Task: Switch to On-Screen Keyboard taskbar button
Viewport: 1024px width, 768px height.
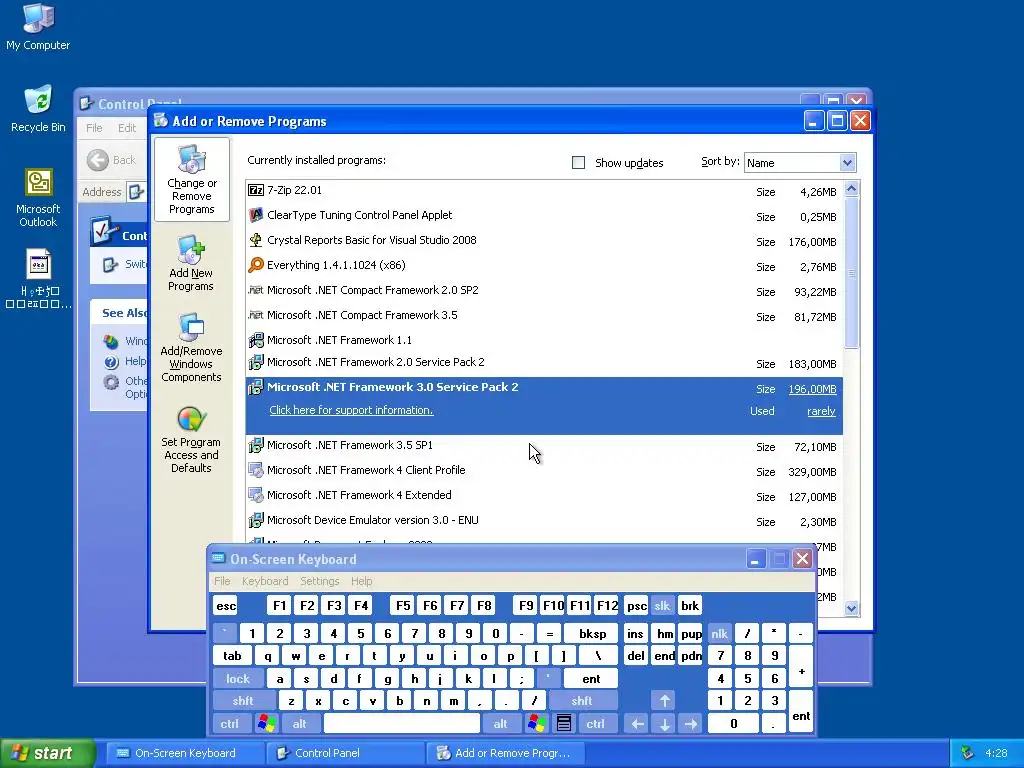Action: click(185, 753)
